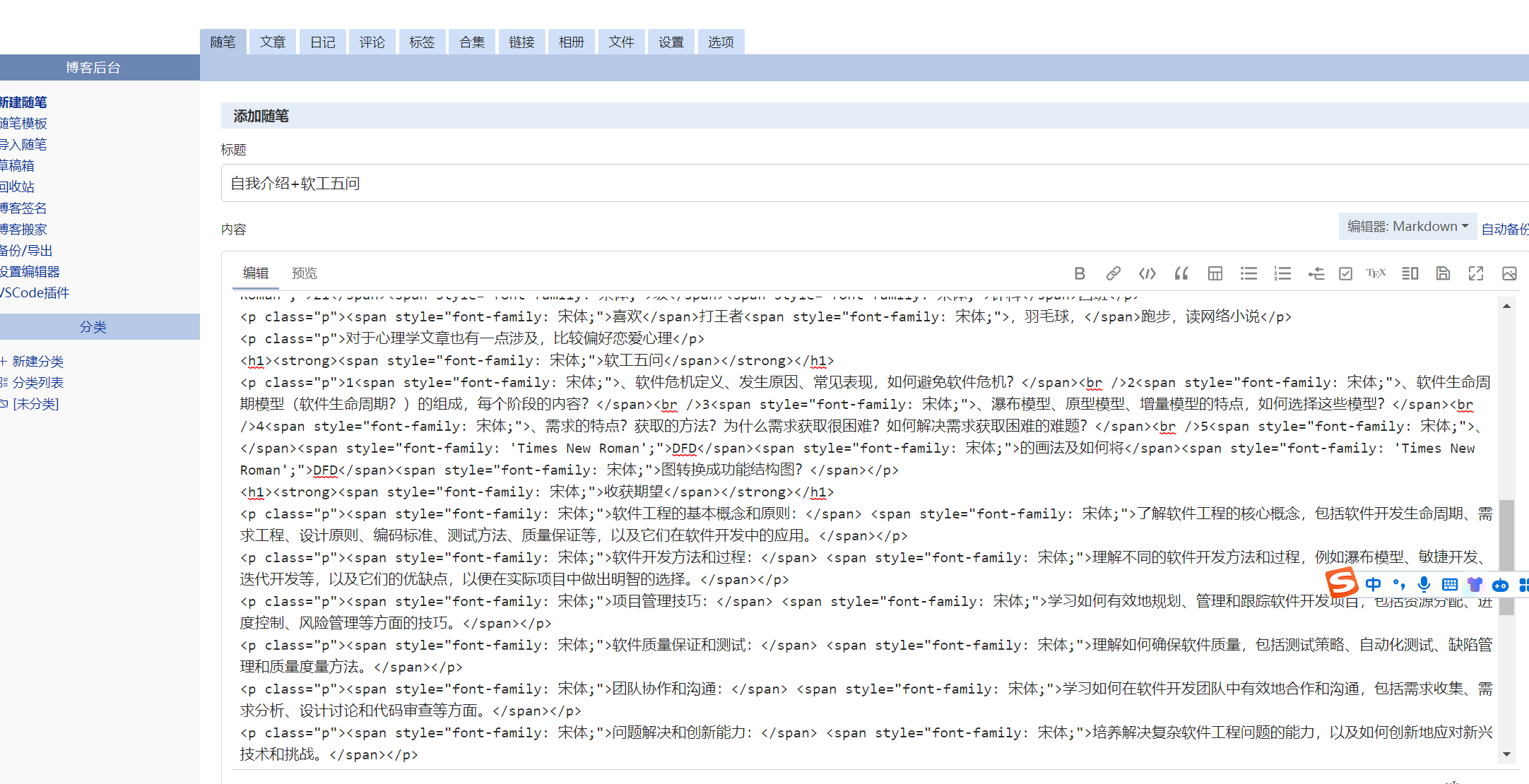The width and height of the screenshot is (1529, 784).
Task: Insert a blockquote from toolbar
Action: click(1181, 273)
